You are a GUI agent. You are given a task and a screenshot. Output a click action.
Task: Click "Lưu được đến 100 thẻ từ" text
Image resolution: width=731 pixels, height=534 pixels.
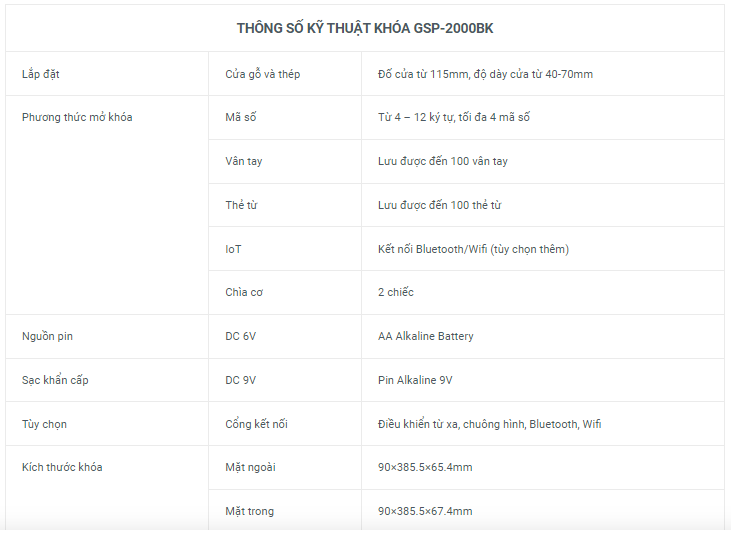440,205
